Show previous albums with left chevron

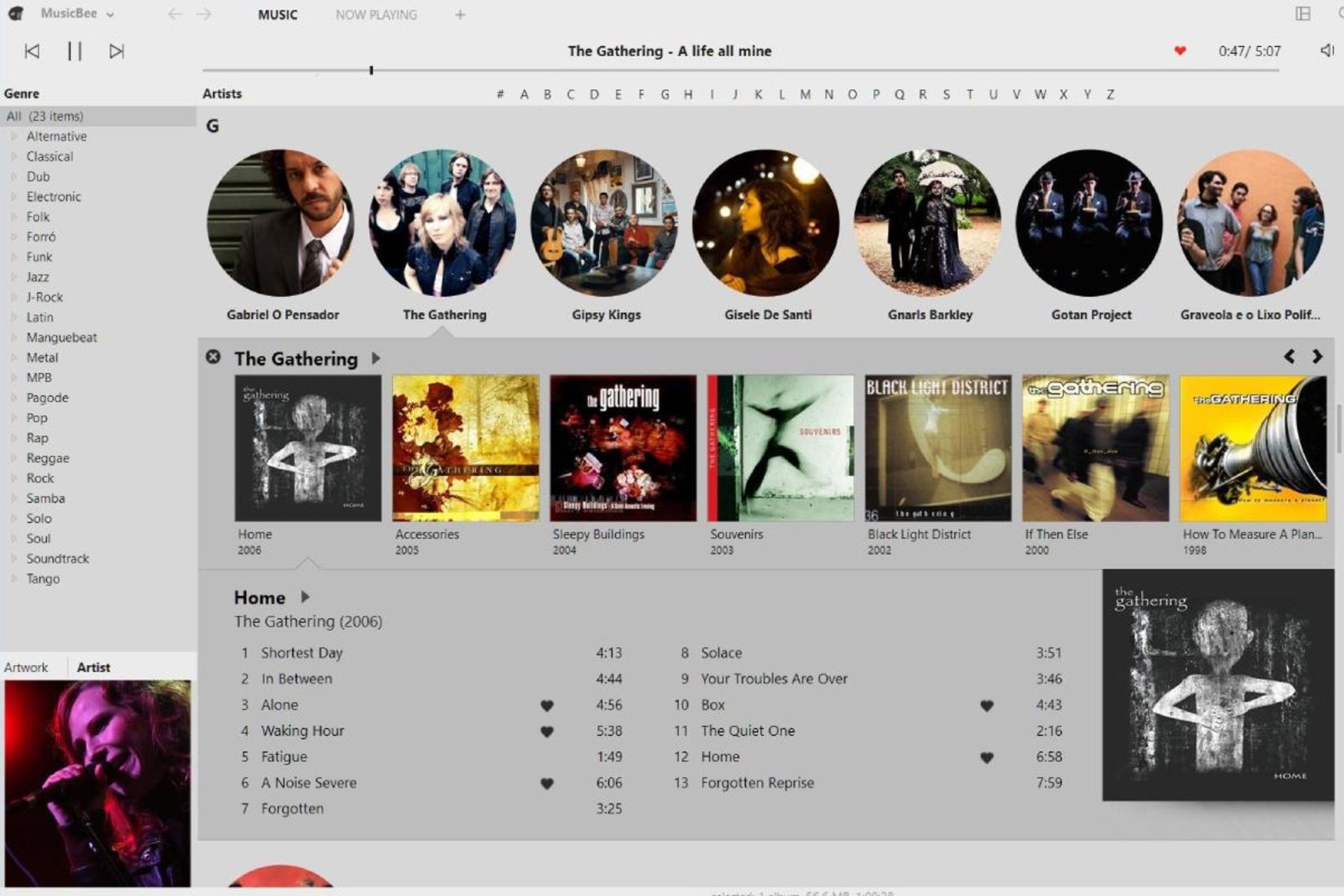pos(1289,356)
